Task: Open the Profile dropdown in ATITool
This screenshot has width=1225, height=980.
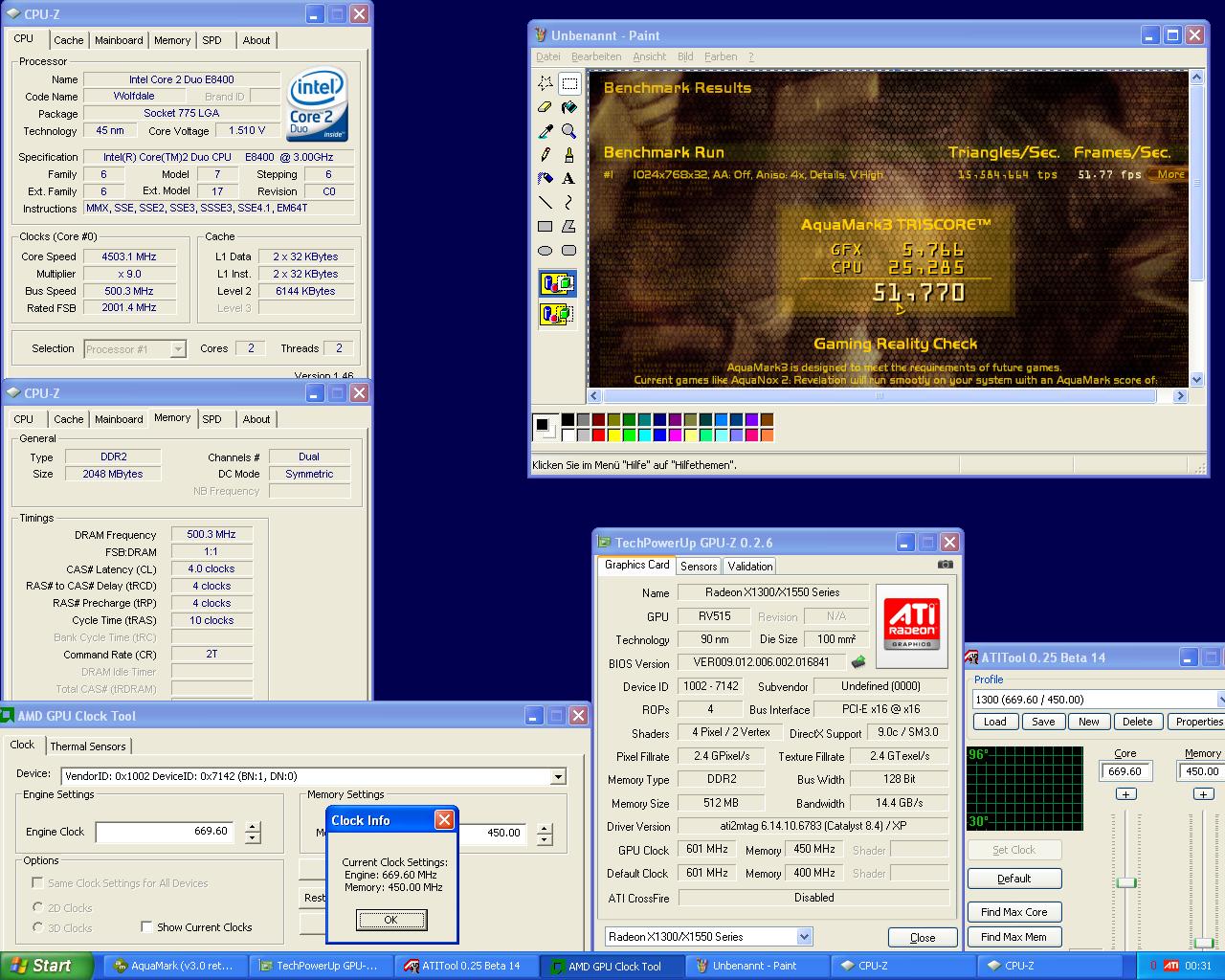Action: pyautogui.click(x=1221, y=700)
